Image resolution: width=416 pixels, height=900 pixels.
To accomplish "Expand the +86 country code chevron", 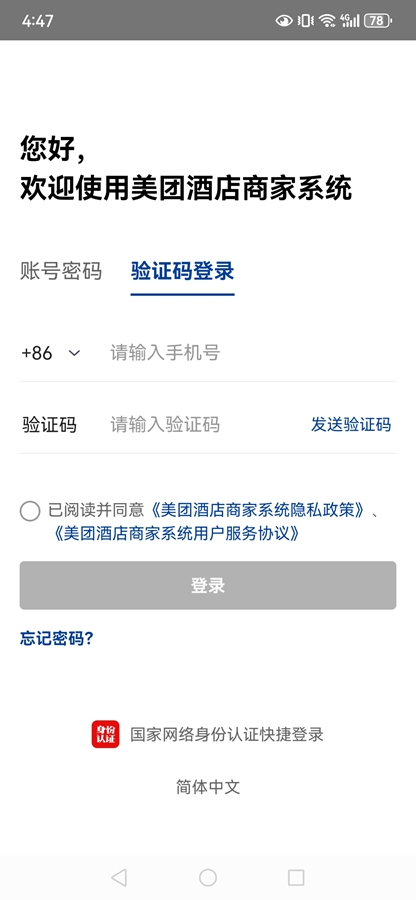I will coord(74,353).
